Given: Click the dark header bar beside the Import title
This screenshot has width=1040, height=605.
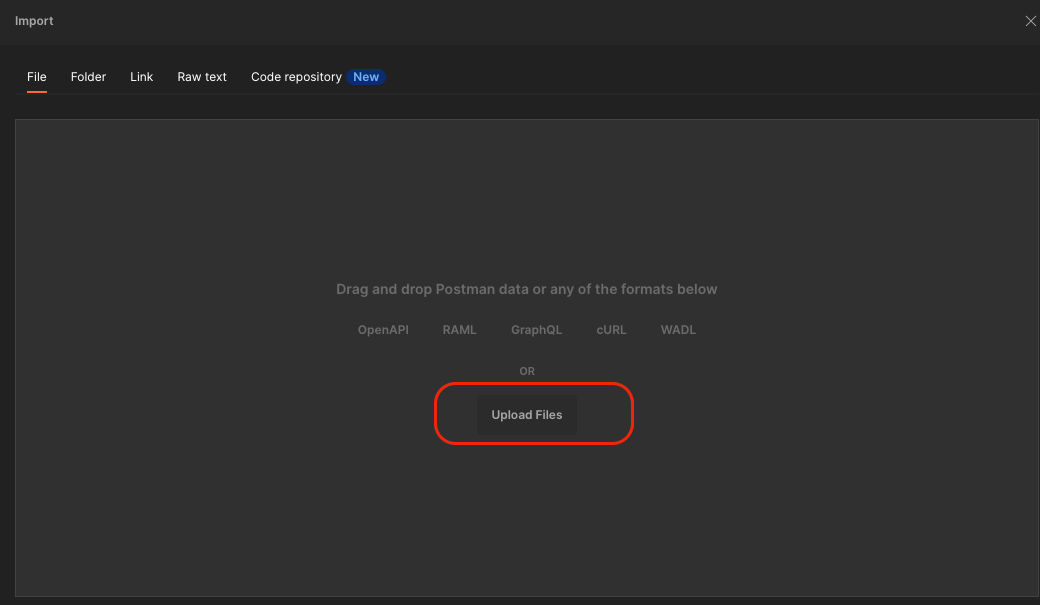Looking at the screenshot, I should 500,21.
